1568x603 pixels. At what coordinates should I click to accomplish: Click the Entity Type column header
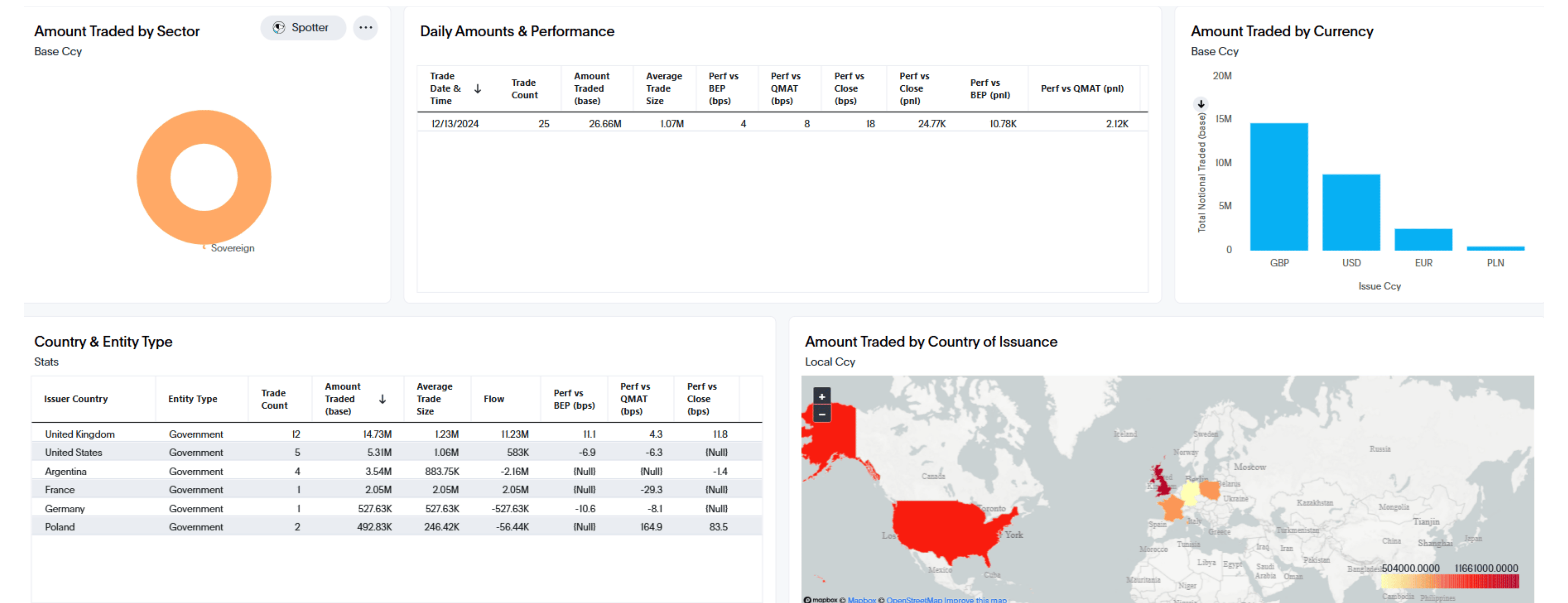point(192,399)
